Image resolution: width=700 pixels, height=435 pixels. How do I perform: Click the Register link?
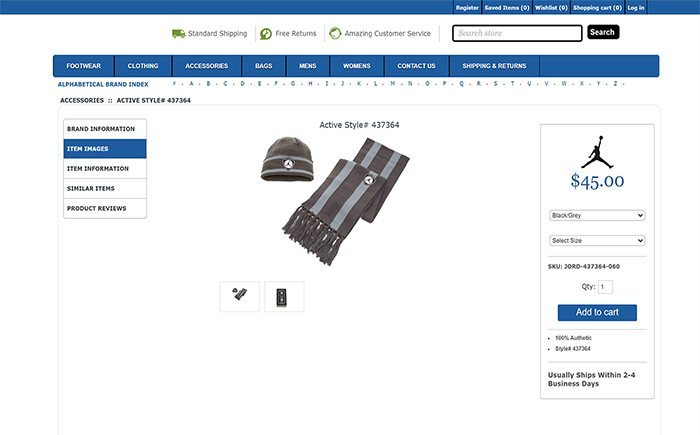click(x=467, y=8)
